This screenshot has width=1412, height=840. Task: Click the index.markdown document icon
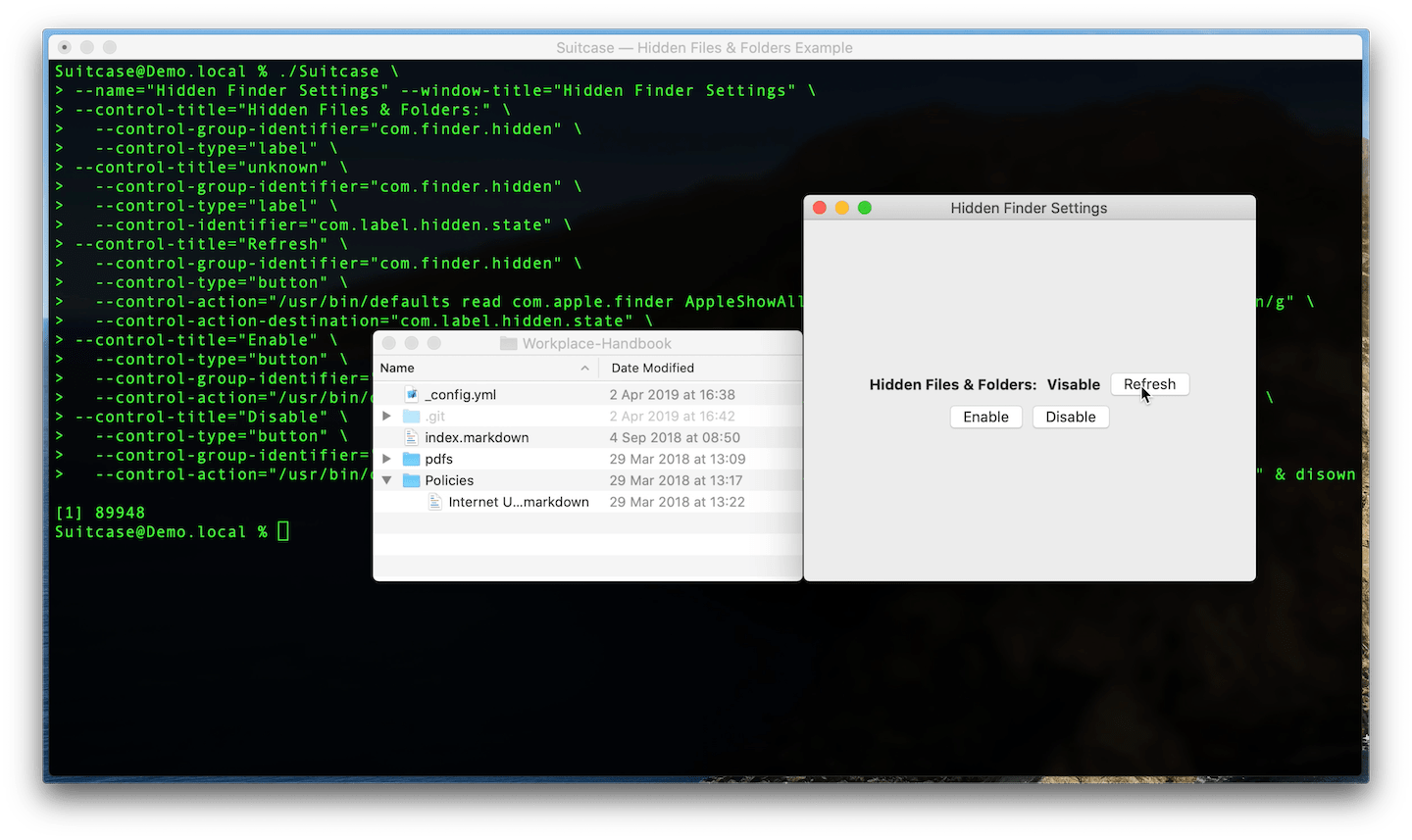click(x=412, y=437)
